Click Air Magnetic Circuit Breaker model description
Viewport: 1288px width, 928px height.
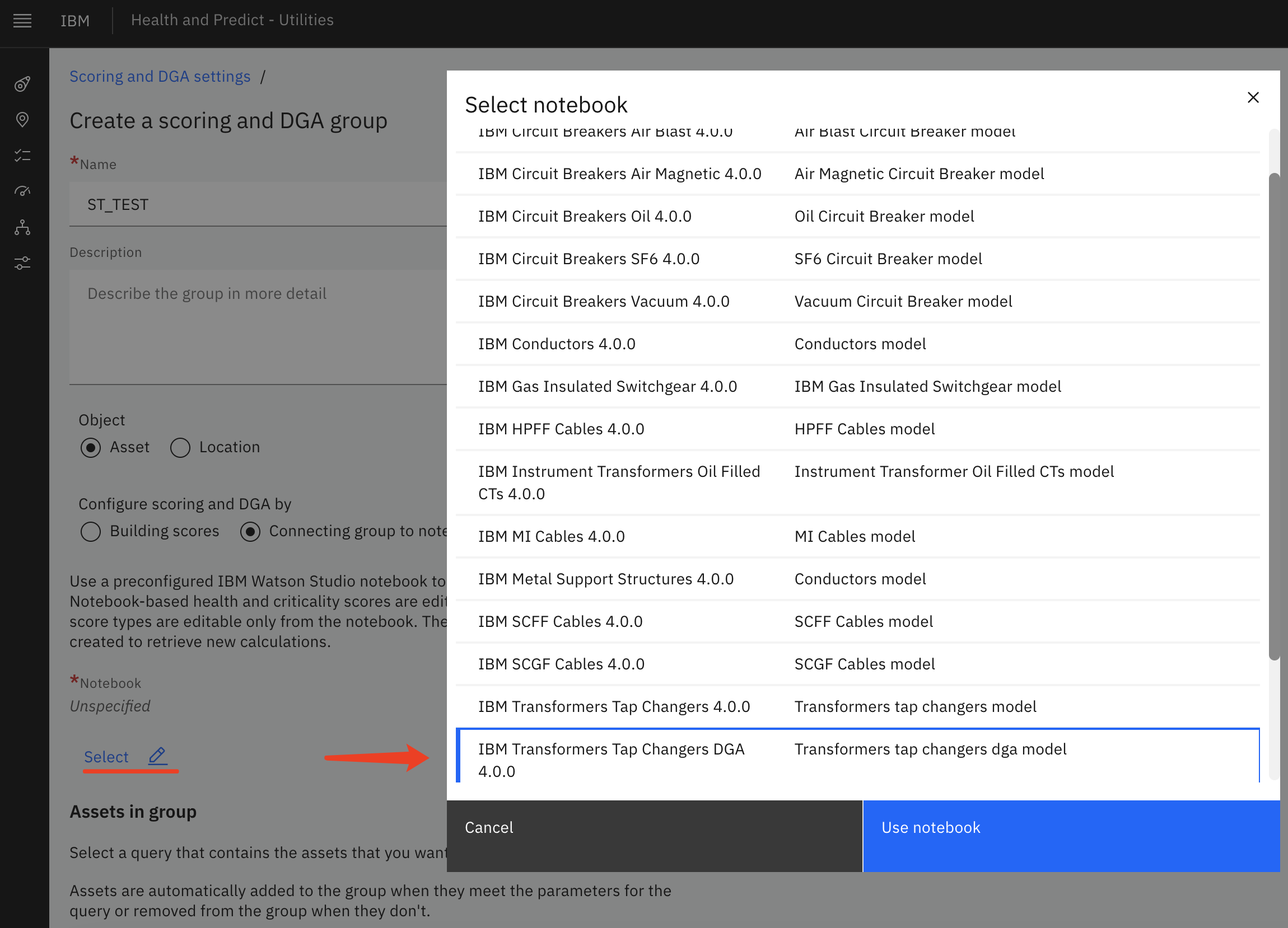pos(919,174)
